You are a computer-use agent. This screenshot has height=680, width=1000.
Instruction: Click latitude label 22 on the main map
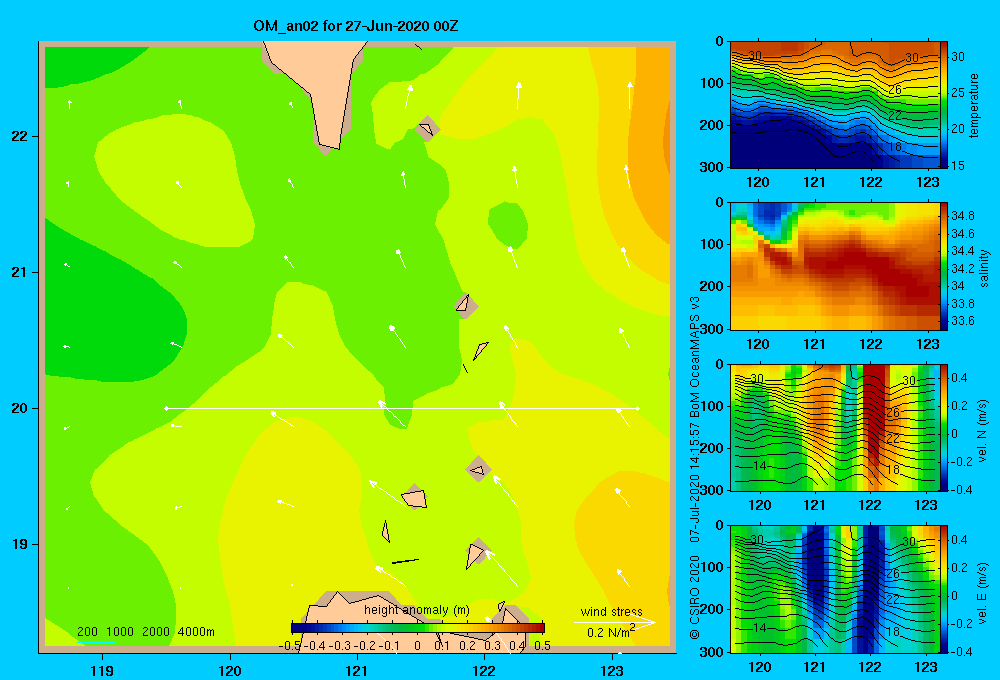click(20, 137)
